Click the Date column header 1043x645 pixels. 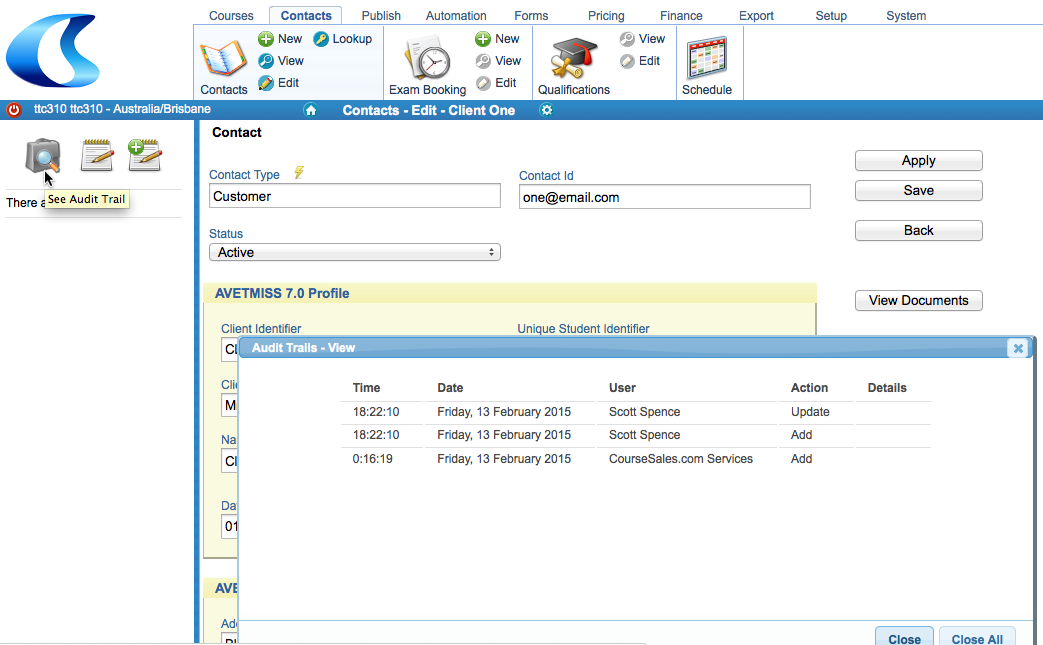coord(450,388)
